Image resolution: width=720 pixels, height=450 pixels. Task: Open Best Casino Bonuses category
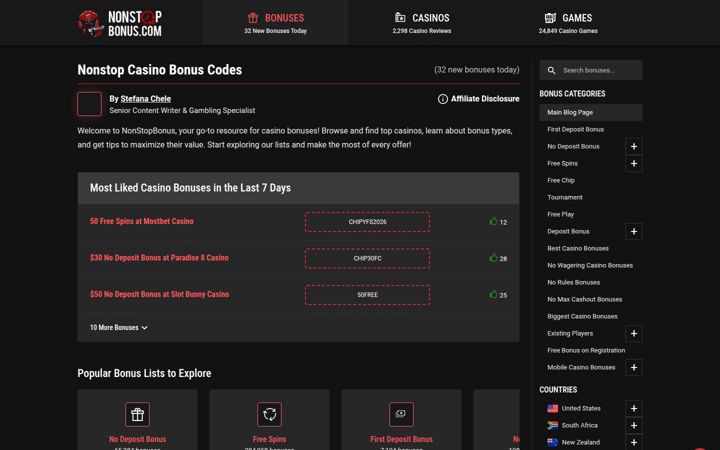578,248
